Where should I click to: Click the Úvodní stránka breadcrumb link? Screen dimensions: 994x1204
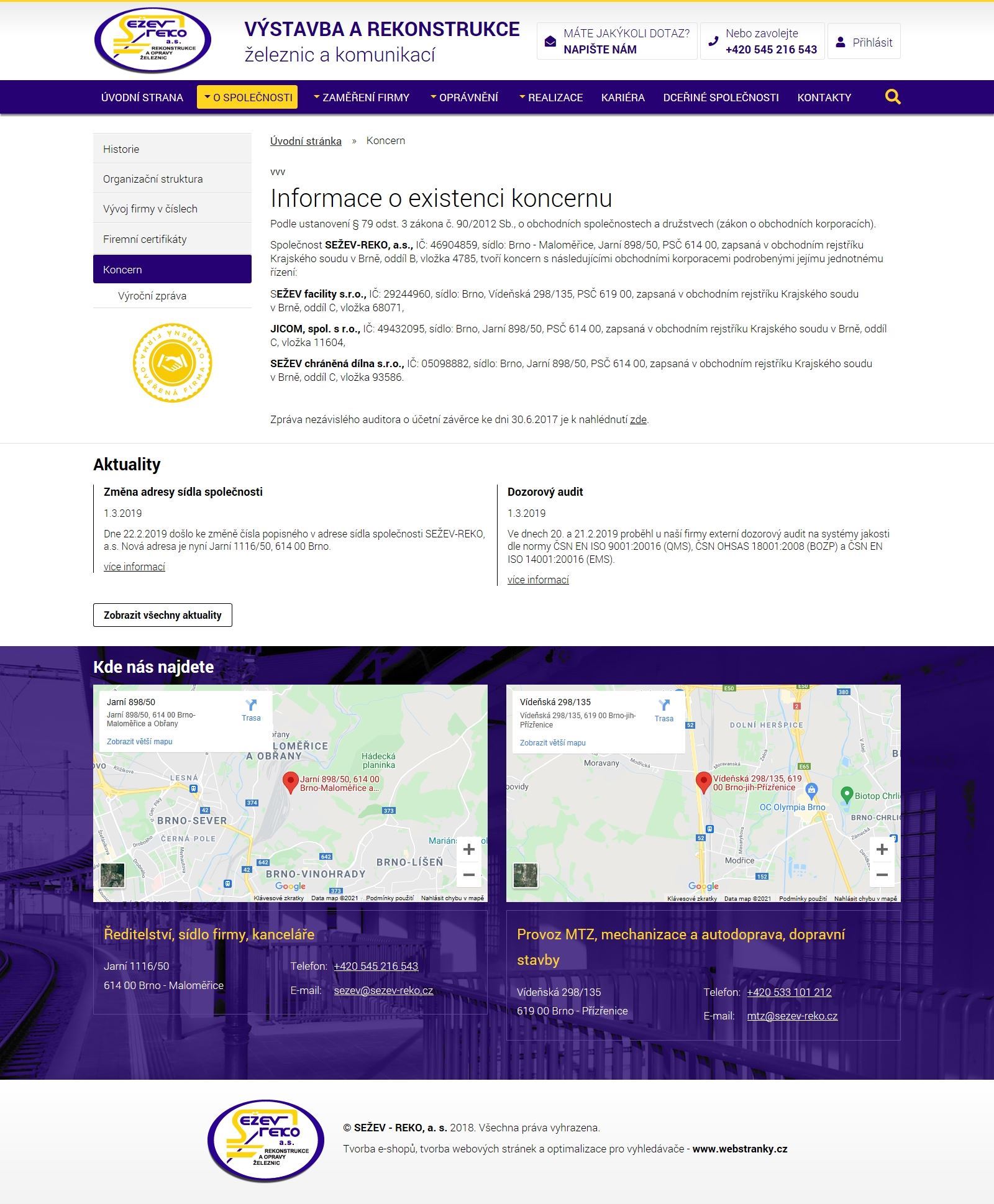[306, 140]
